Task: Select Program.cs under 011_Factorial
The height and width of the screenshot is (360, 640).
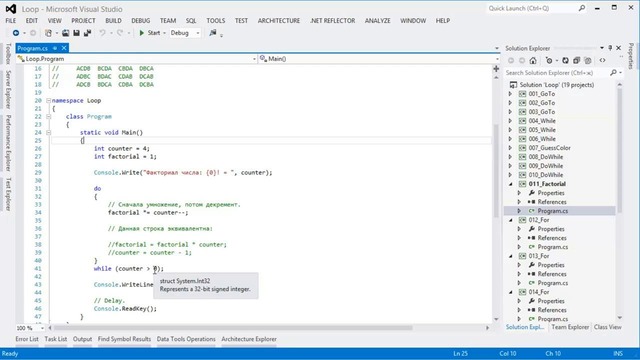Action: 553,211
